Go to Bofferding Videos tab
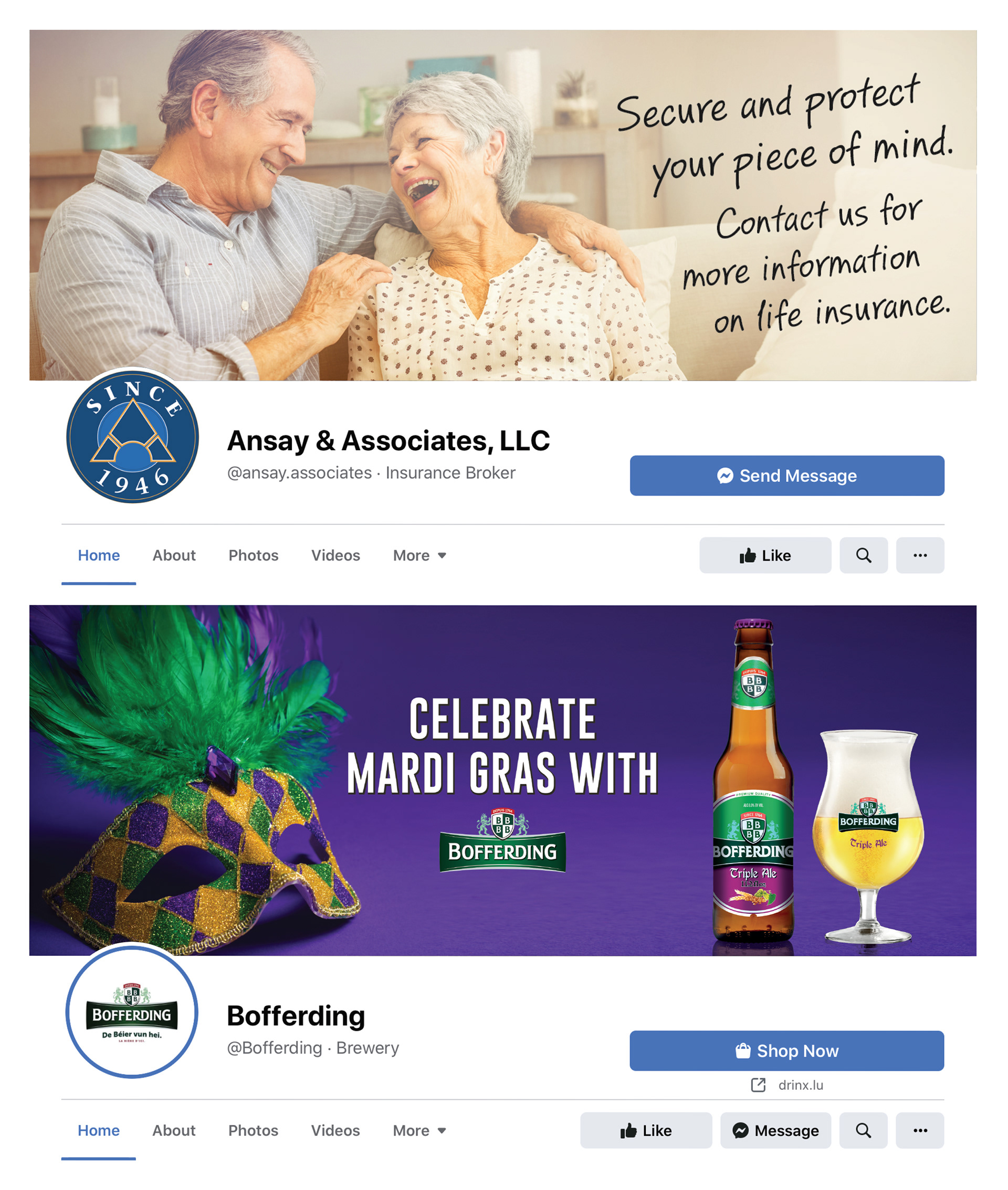Viewport: 1008px width, 1190px height. pyautogui.click(x=335, y=1131)
